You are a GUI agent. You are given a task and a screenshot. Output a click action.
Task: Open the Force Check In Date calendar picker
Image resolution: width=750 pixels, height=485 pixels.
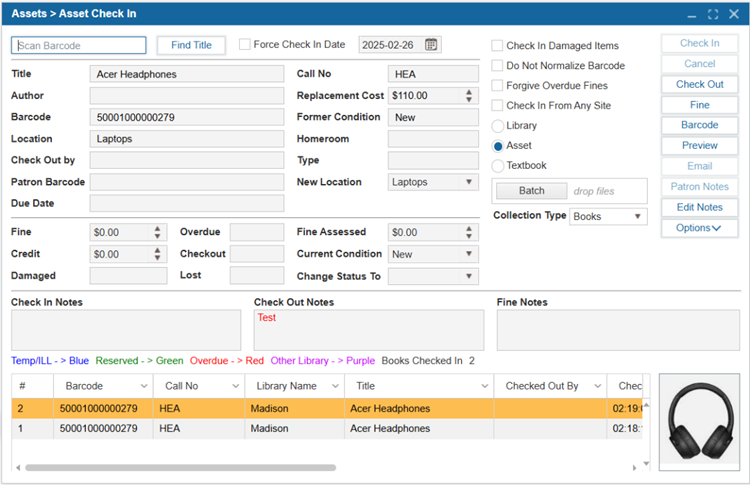click(x=431, y=45)
